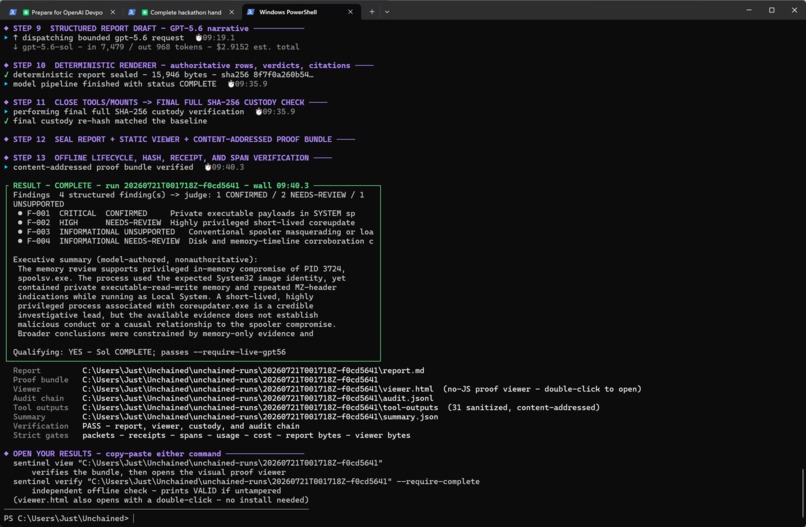Click the Verification PASS line
Screen dimensions: 806x527
[156, 426]
